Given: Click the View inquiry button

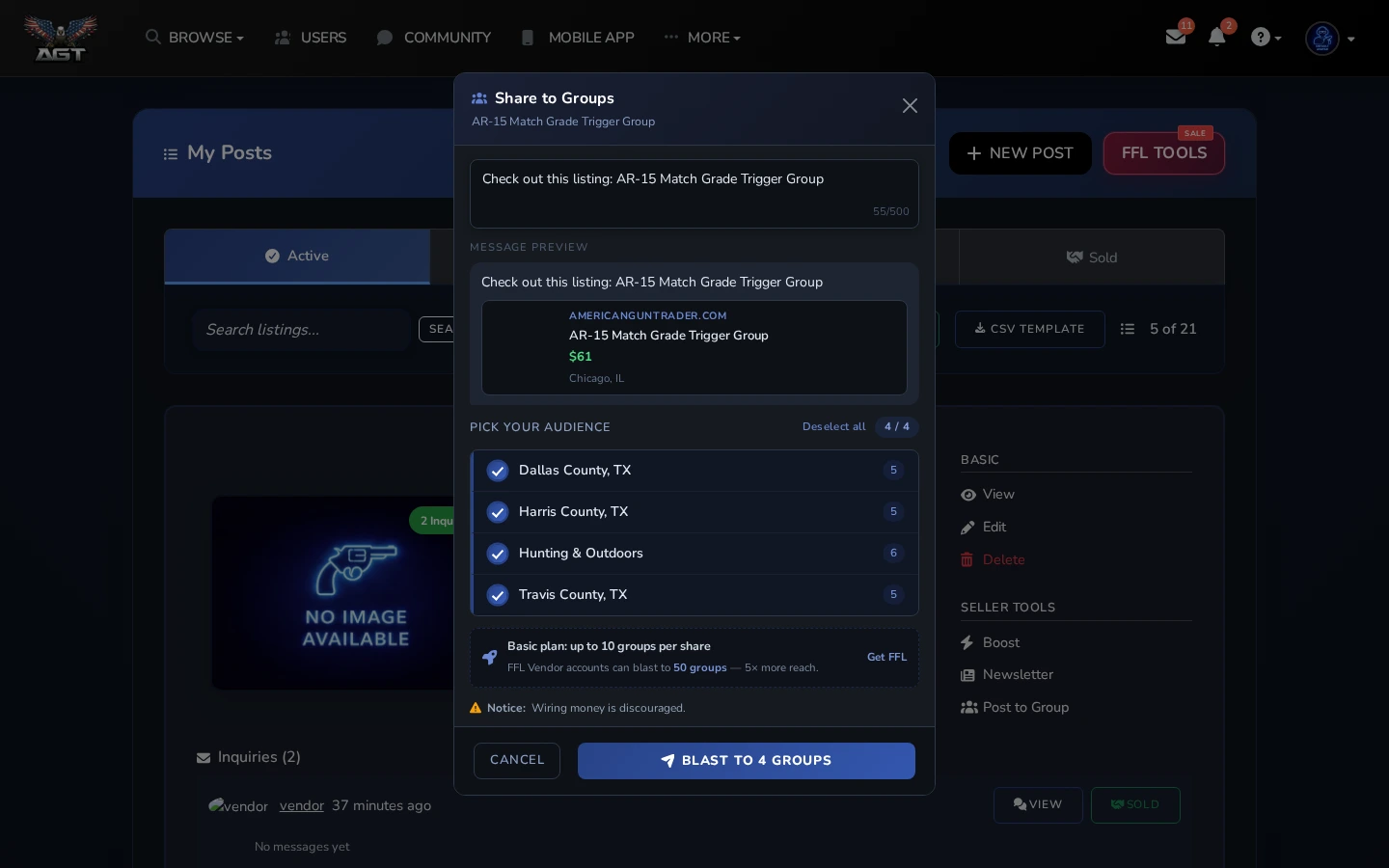Looking at the screenshot, I should click(1038, 805).
